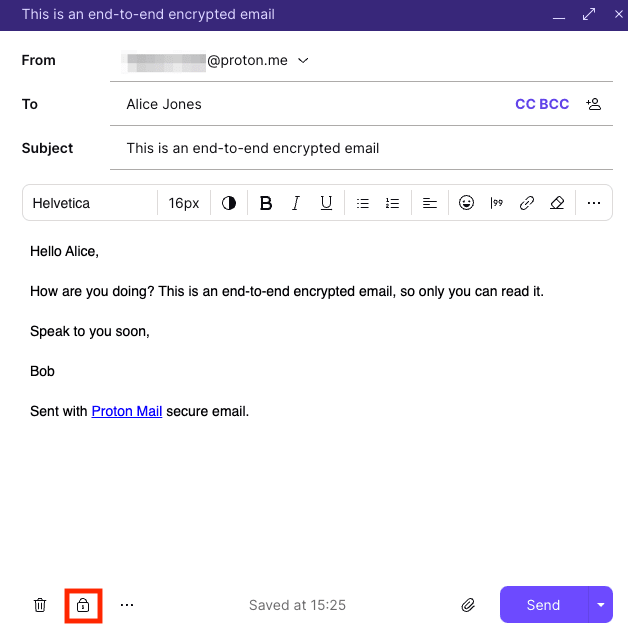Open the Proton Mail link

coord(127,411)
